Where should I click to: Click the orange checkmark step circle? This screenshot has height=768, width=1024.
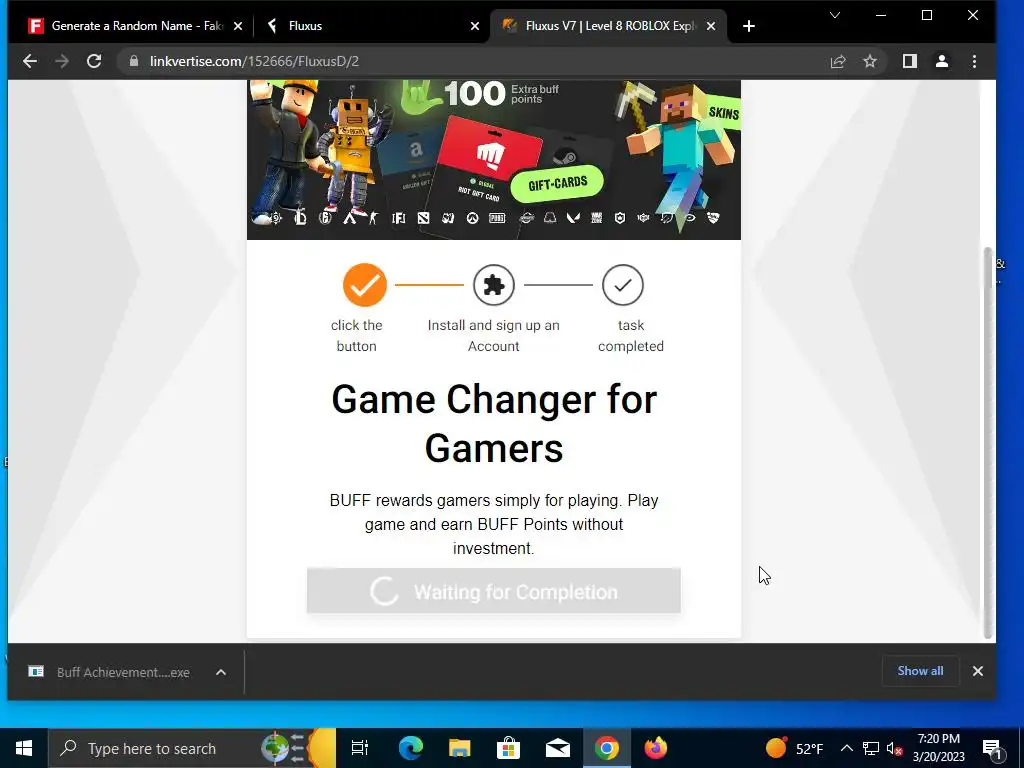click(x=365, y=285)
